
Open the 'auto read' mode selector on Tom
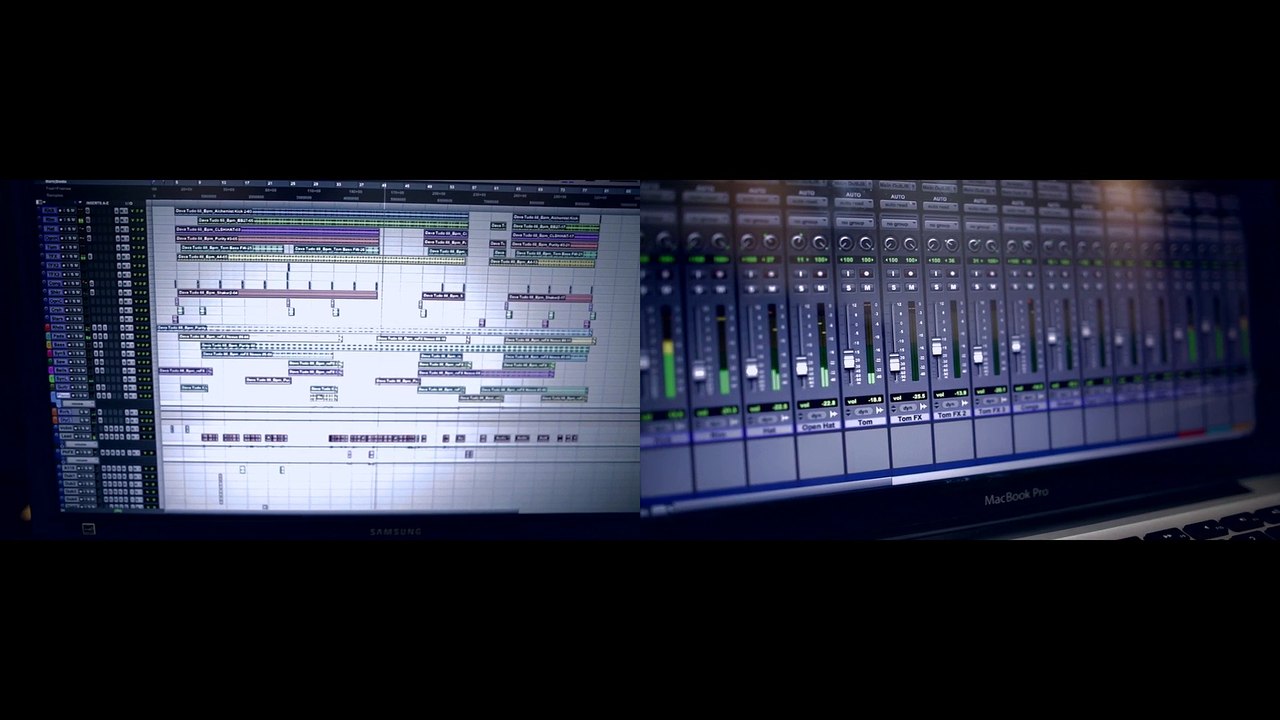click(854, 203)
